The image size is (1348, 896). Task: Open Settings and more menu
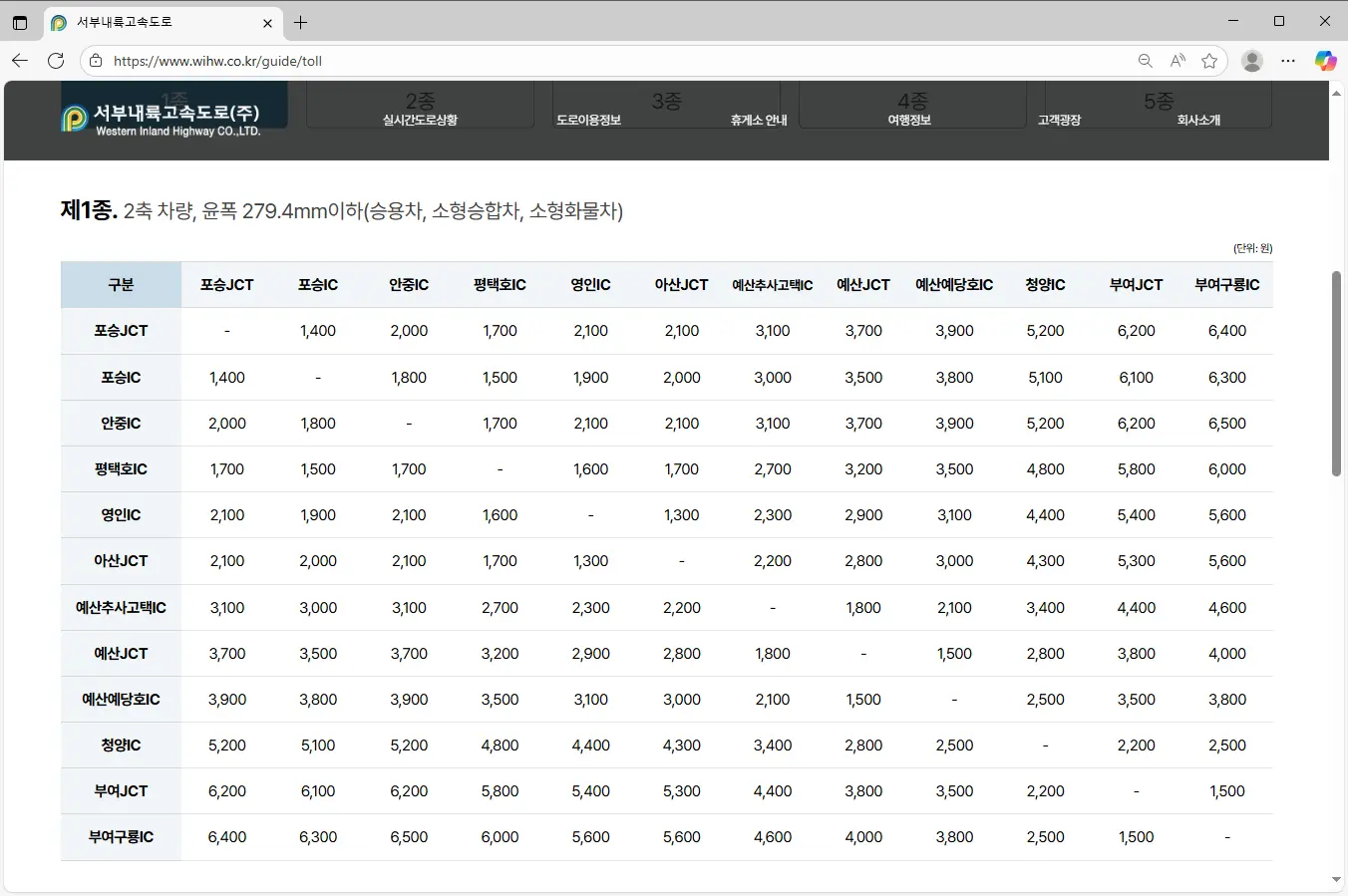click(x=1288, y=61)
